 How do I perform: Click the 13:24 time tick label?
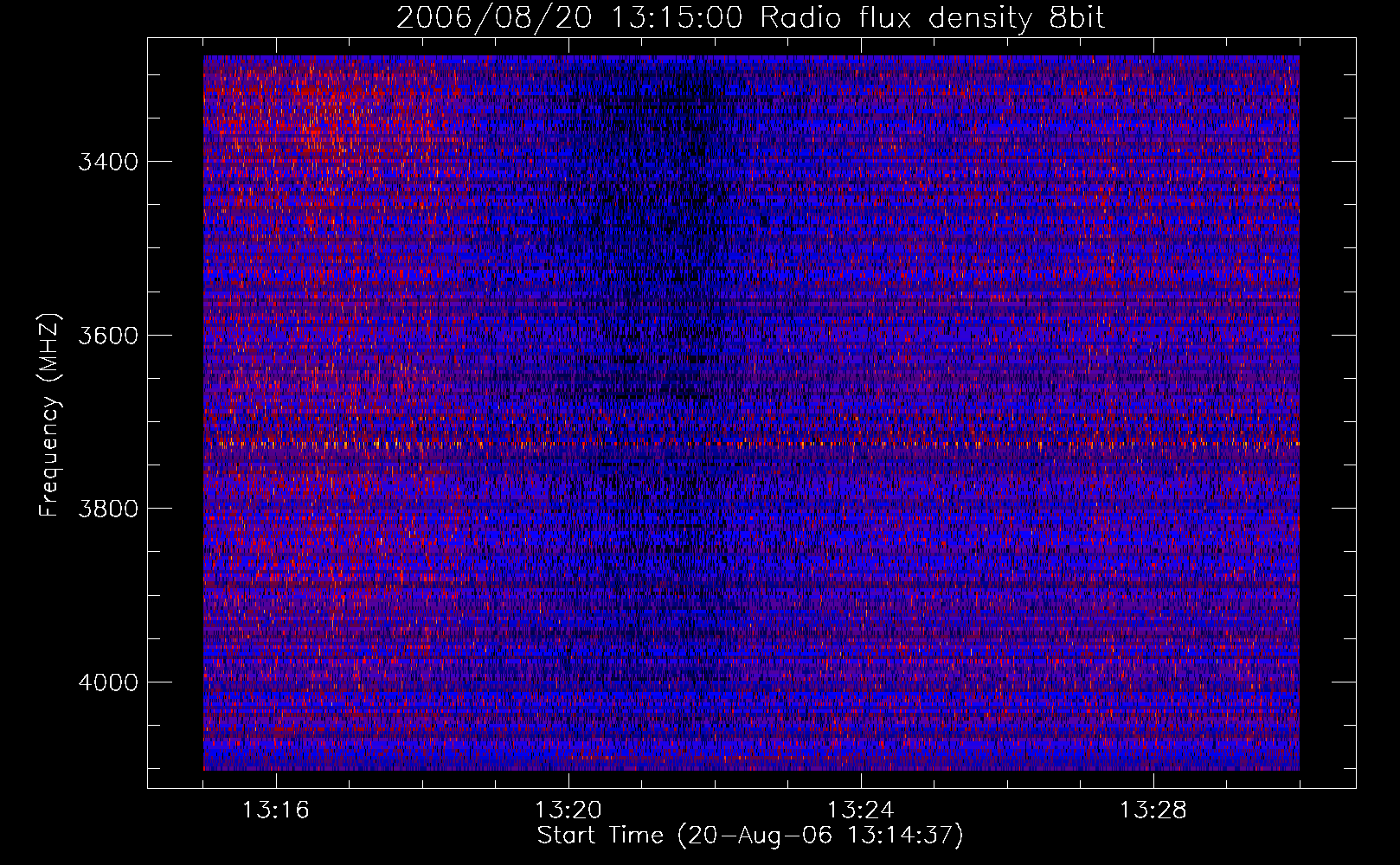coord(861,811)
